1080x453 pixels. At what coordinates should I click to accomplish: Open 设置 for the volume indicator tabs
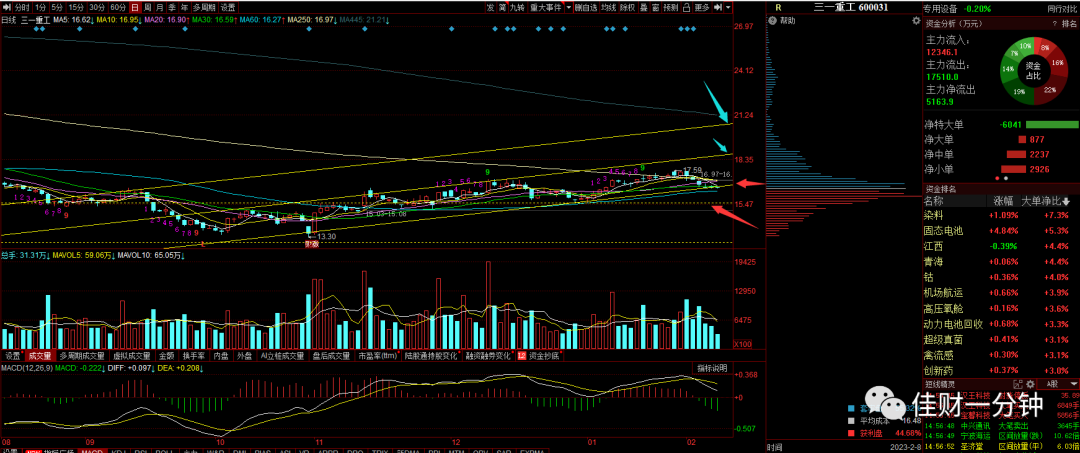pos(12,357)
